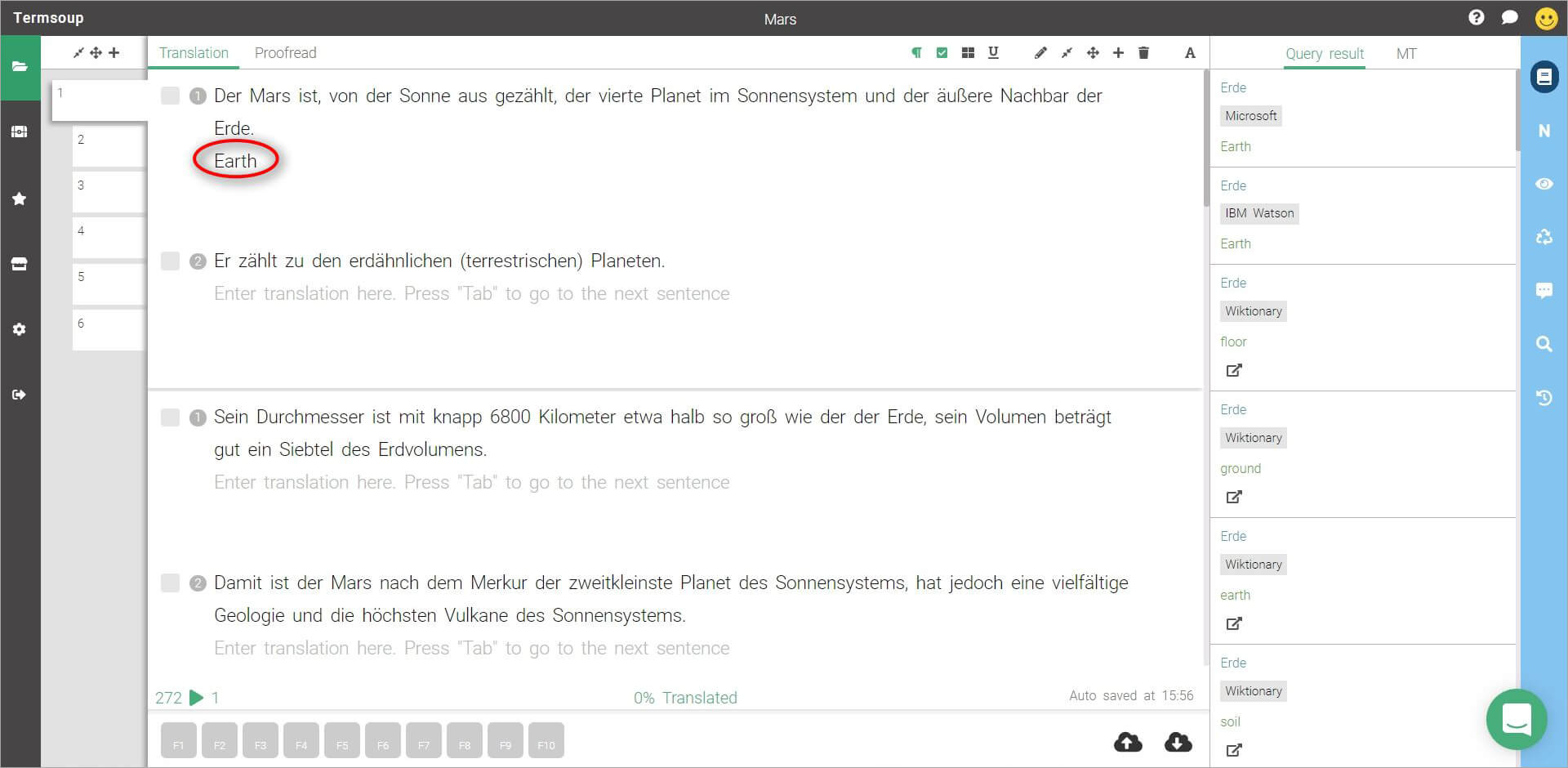Click the sign-out icon in left sidebar
The image size is (1568, 768).
coord(20,395)
